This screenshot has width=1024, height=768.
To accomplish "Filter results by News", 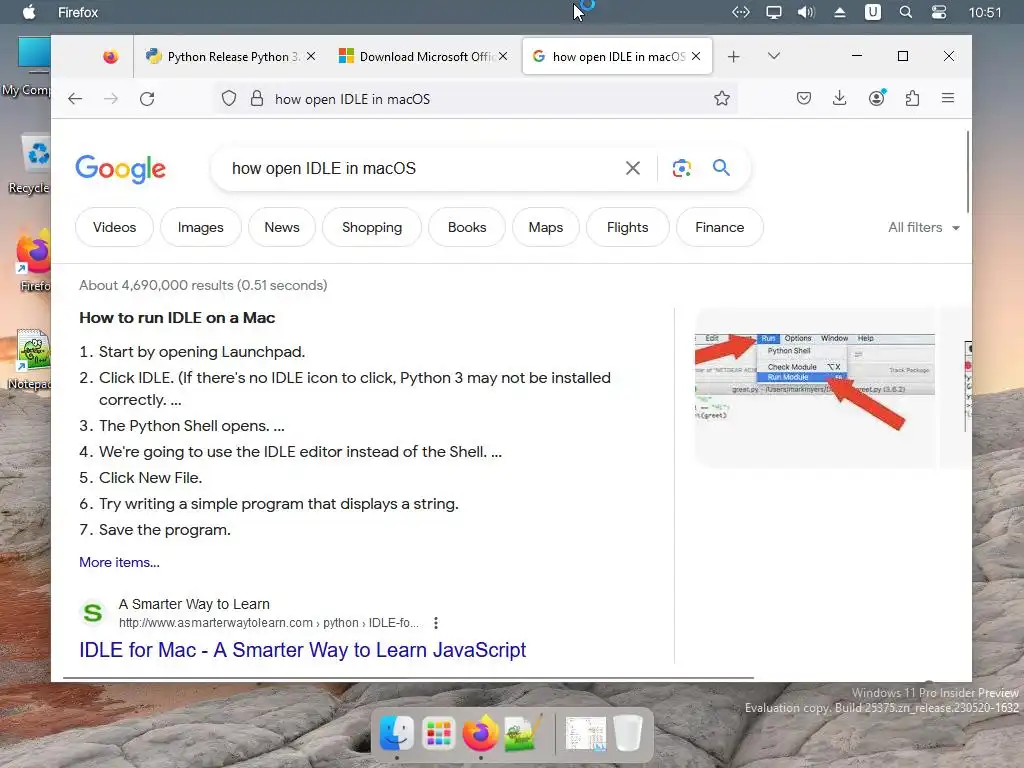I will 281,227.
